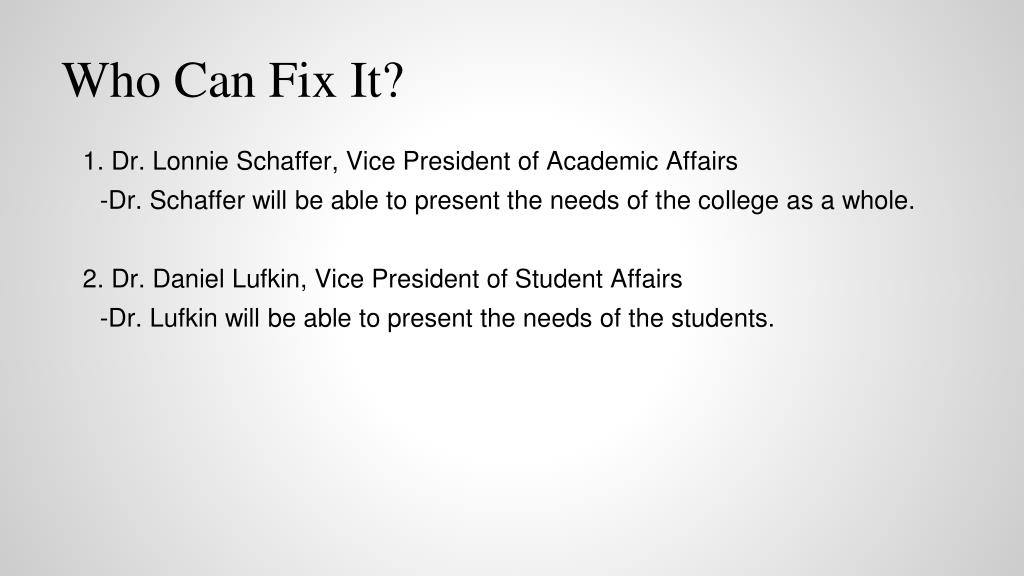
Task: Click the word 'college' in first sub-point
Action: point(738,201)
